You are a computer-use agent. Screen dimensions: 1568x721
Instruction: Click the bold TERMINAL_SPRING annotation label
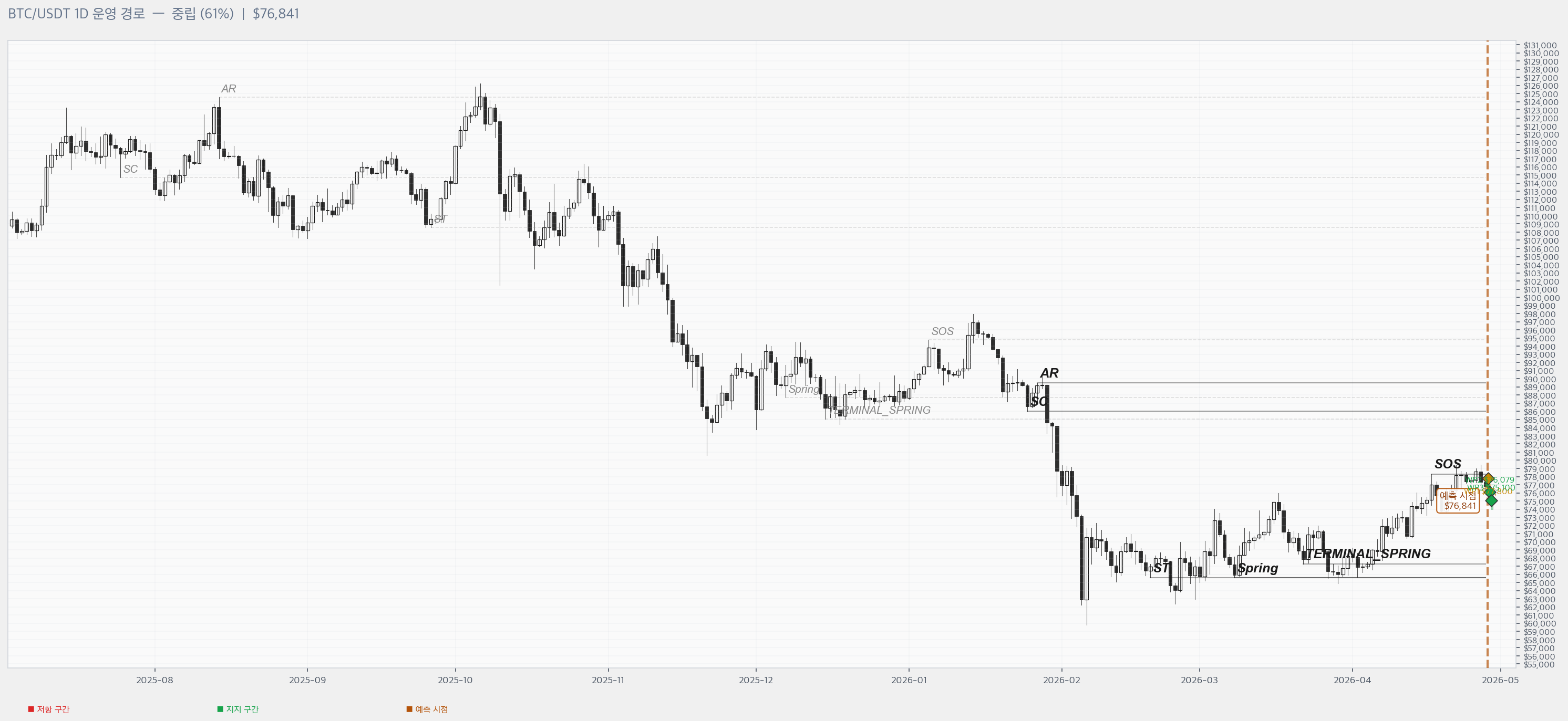point(1368,553)
